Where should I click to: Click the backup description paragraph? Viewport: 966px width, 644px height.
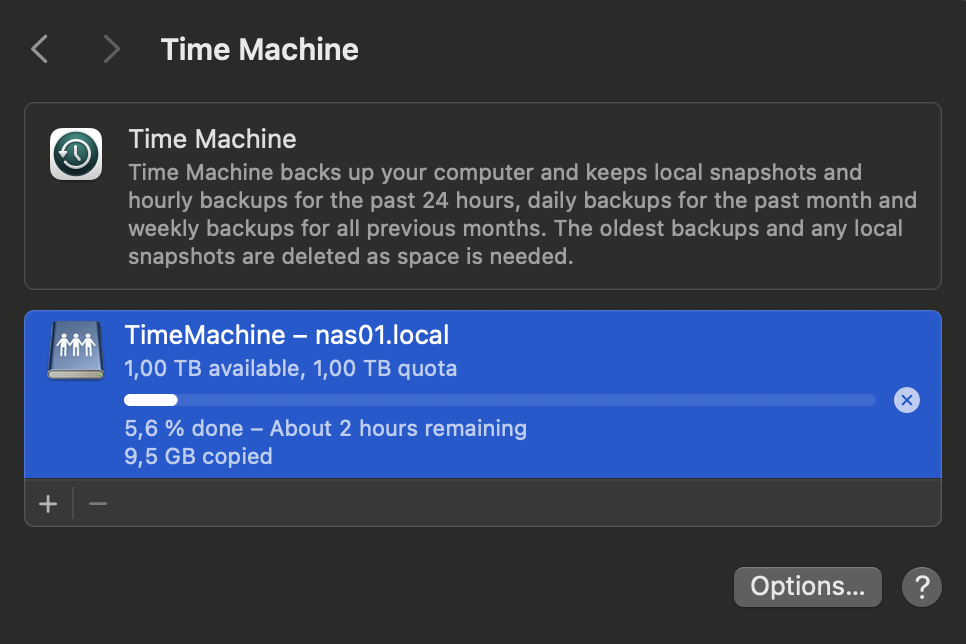click(520, 214)
